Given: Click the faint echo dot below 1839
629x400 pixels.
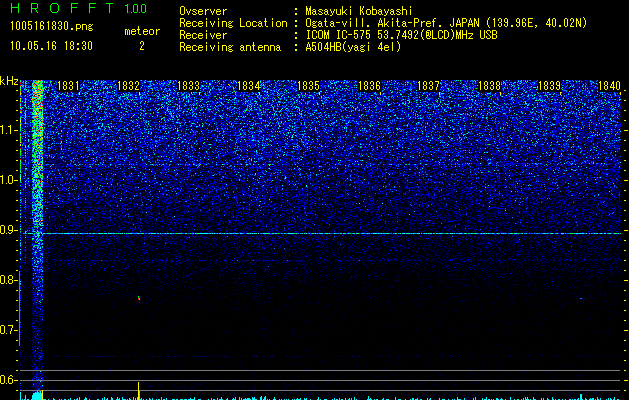Looking at the screenshot, I should click(581, 298).
